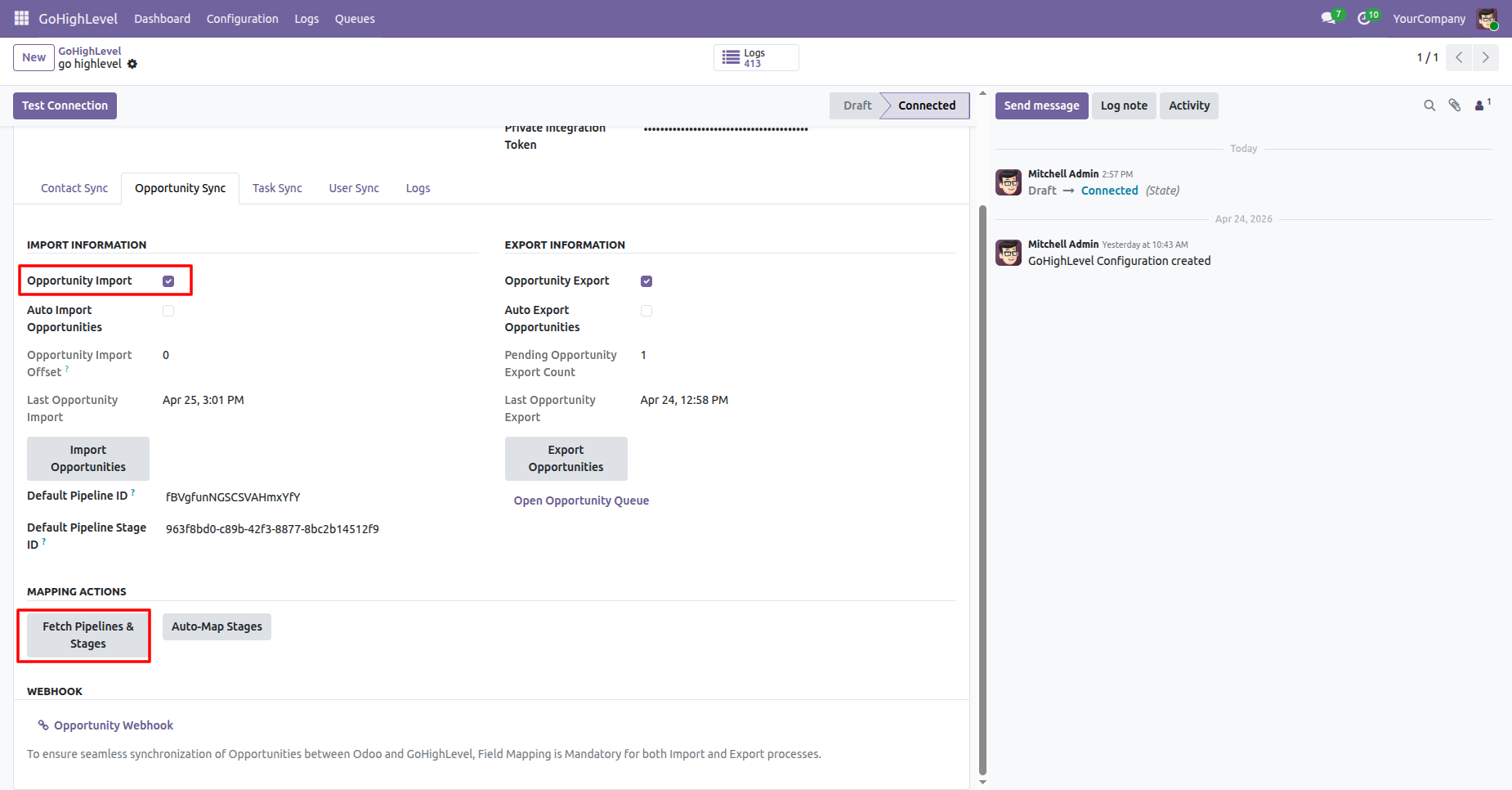Open the Configuration menu
Screen dimensions: 1512x790
[242, 19]
